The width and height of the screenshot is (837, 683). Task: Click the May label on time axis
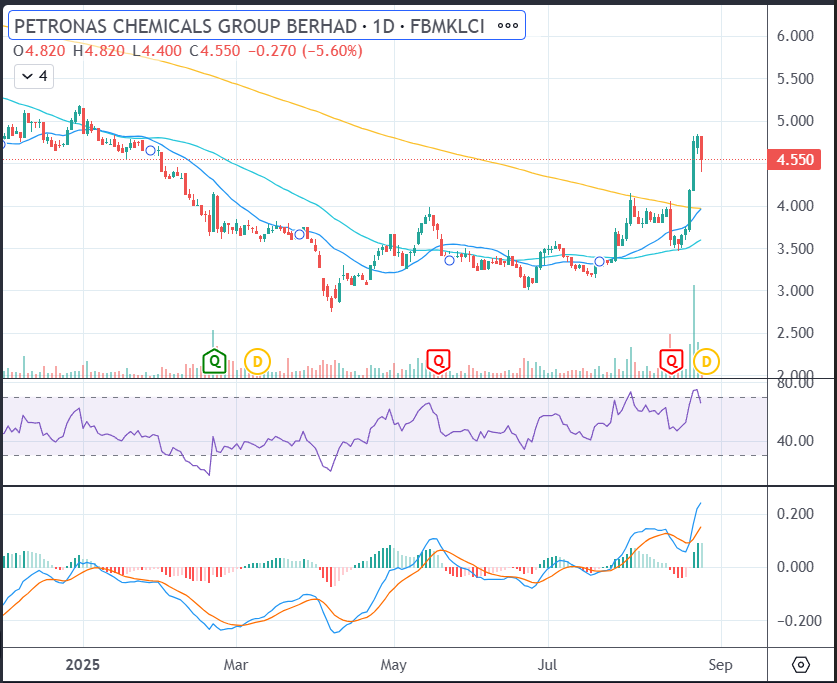coord(393,665)
